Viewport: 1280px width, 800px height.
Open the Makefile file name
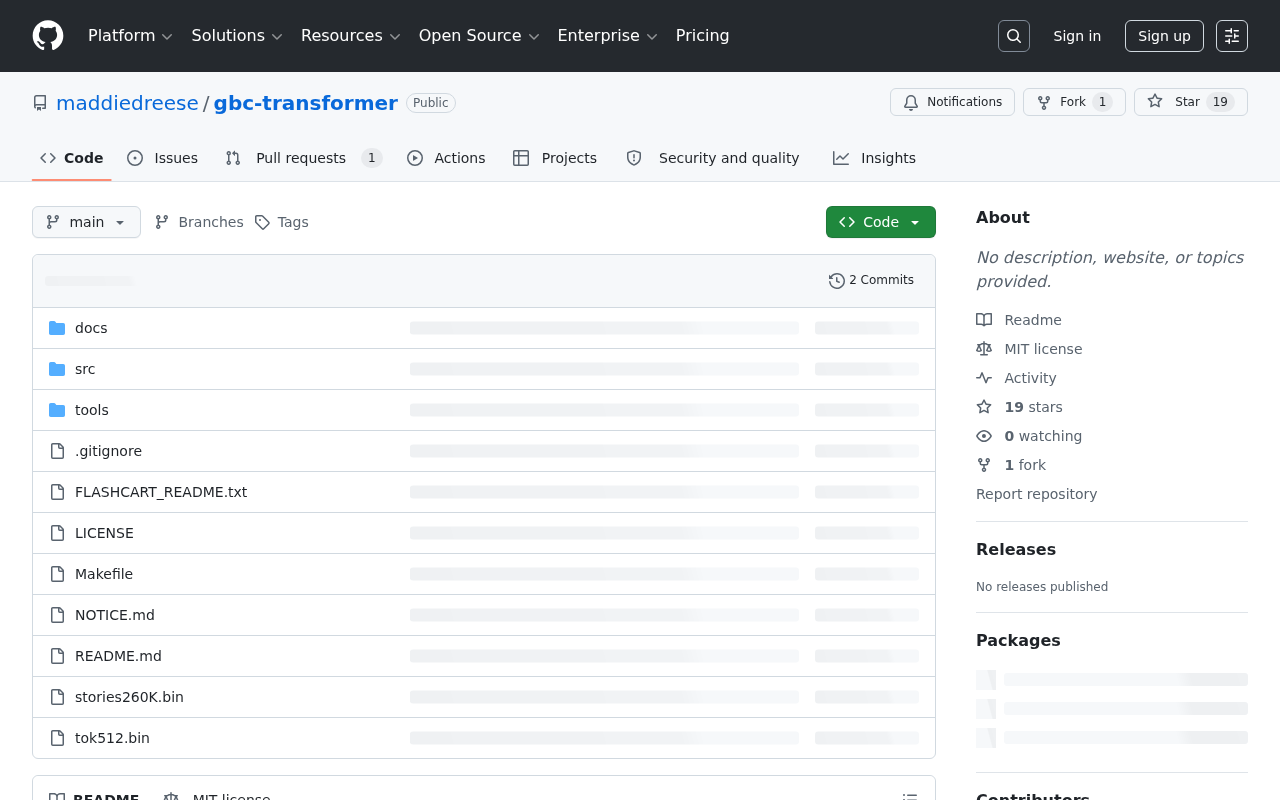[104, 574]
